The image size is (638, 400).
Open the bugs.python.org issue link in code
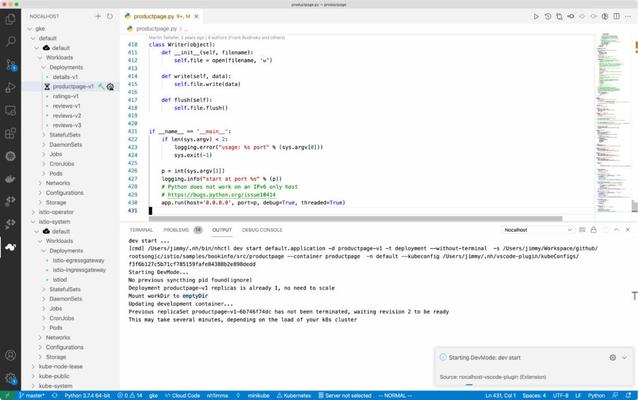pyautogui.click(x=221, y=195)
